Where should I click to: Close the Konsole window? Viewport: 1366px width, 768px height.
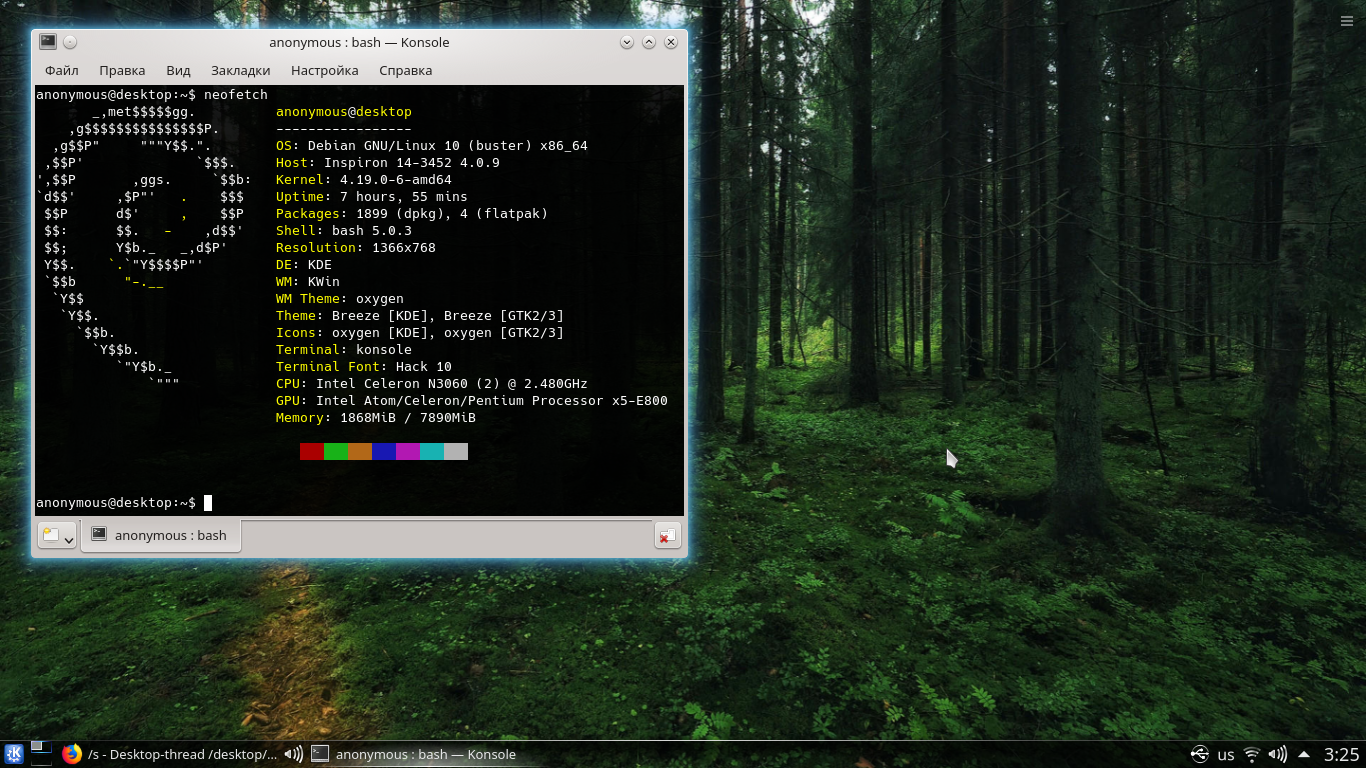coord(671,42)
